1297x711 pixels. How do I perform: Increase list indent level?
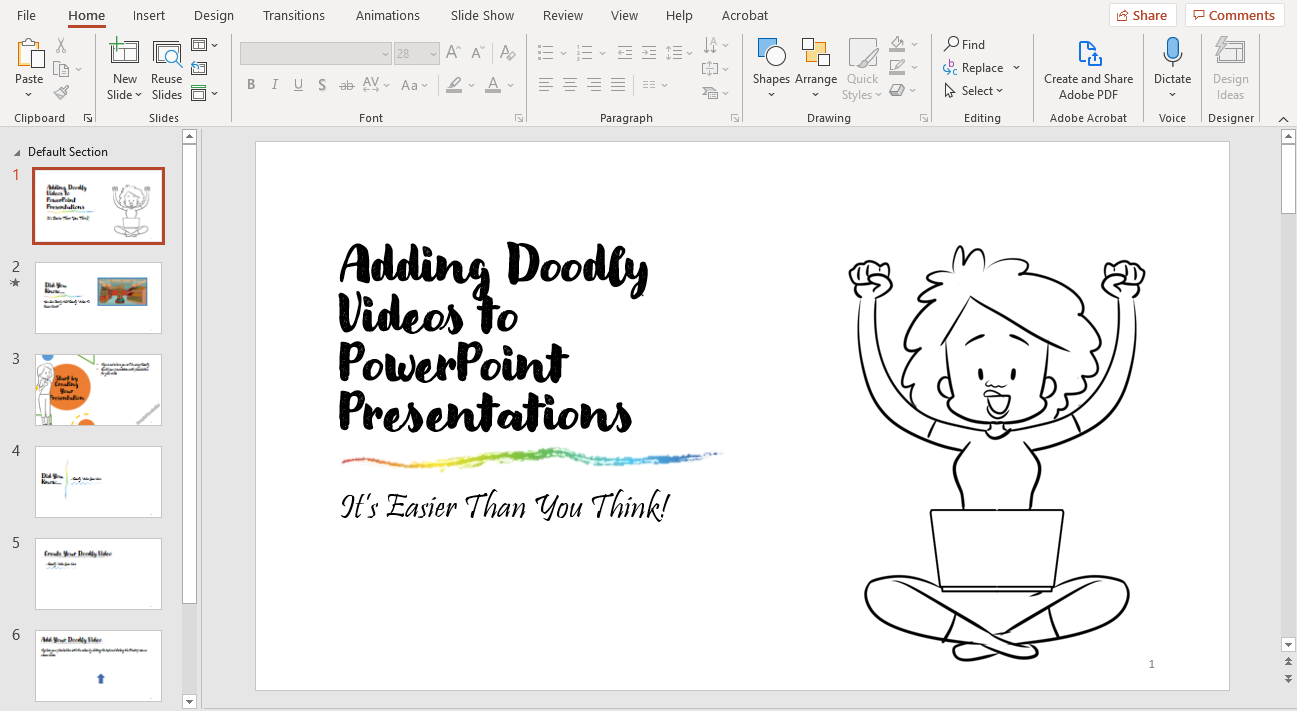pyautogui.click(x=649, y=53)
